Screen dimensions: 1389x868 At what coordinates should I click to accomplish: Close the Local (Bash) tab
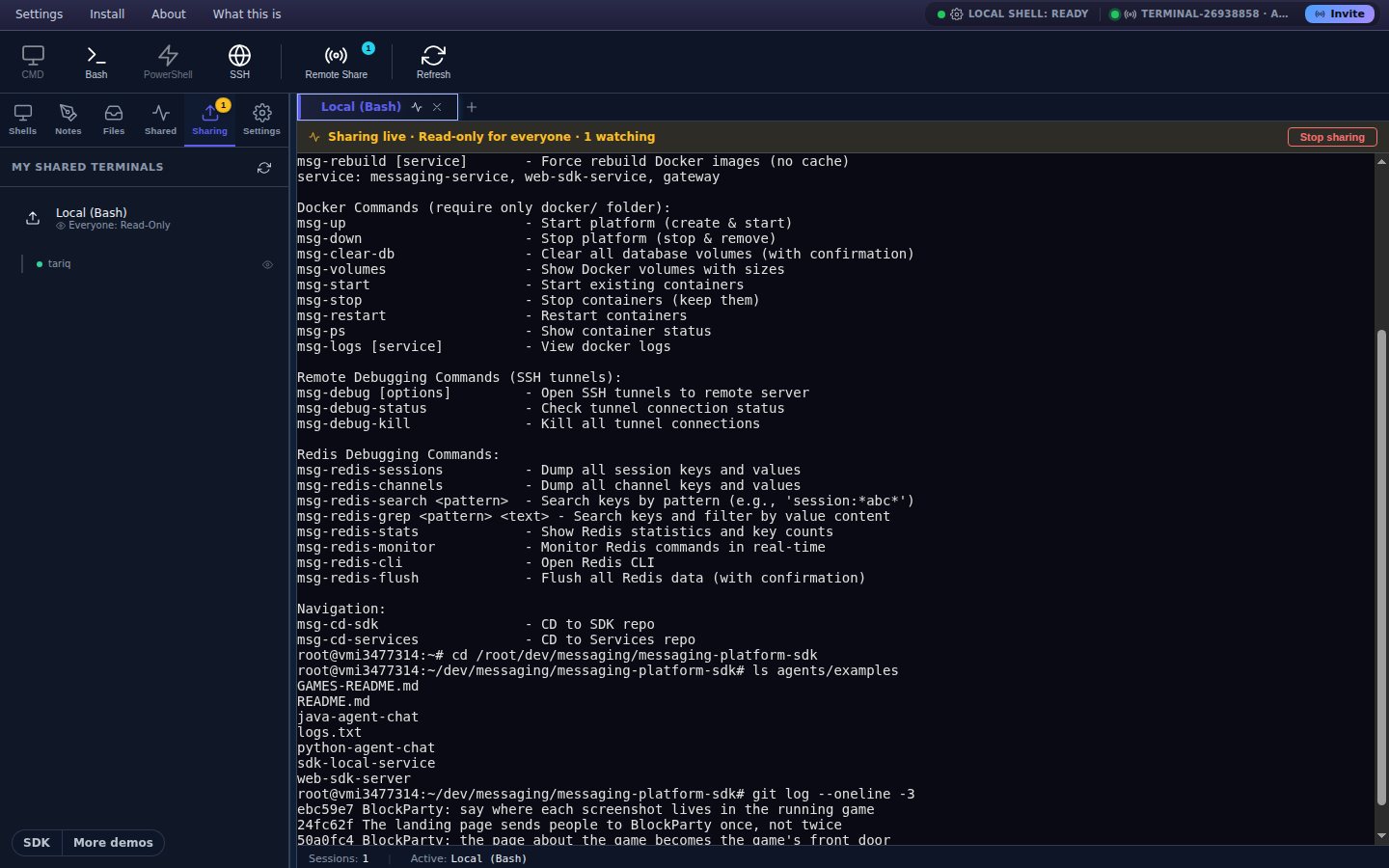coord(437,107)
